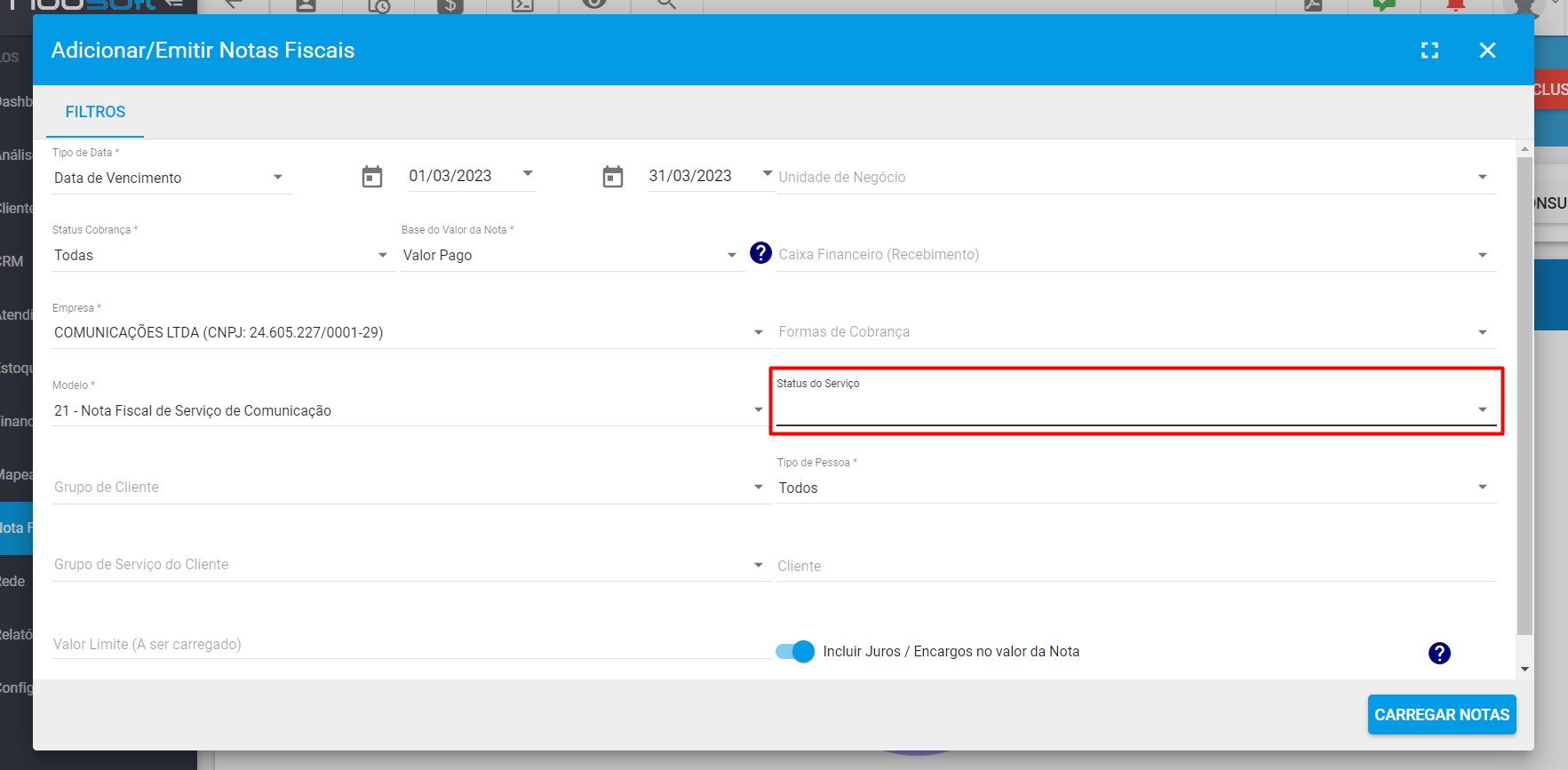Click the dialog's vertical scrollbar
Viewport: 1568px width, 770px height.
tap(1524, 396)
